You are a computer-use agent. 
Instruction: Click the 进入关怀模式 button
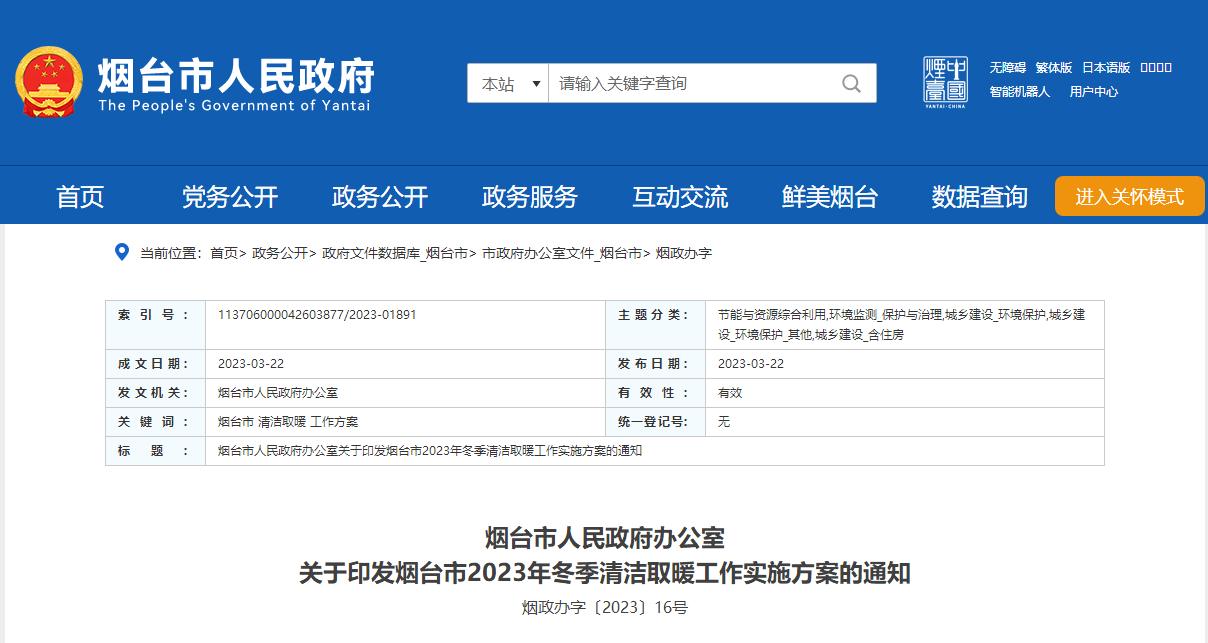tap(1129, 196)
